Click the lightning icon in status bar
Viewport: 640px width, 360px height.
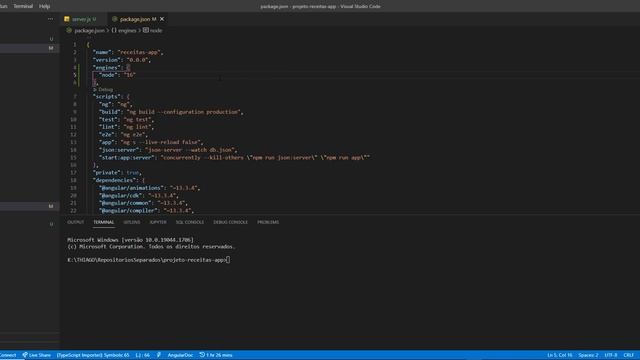click(x=159, y=355)
